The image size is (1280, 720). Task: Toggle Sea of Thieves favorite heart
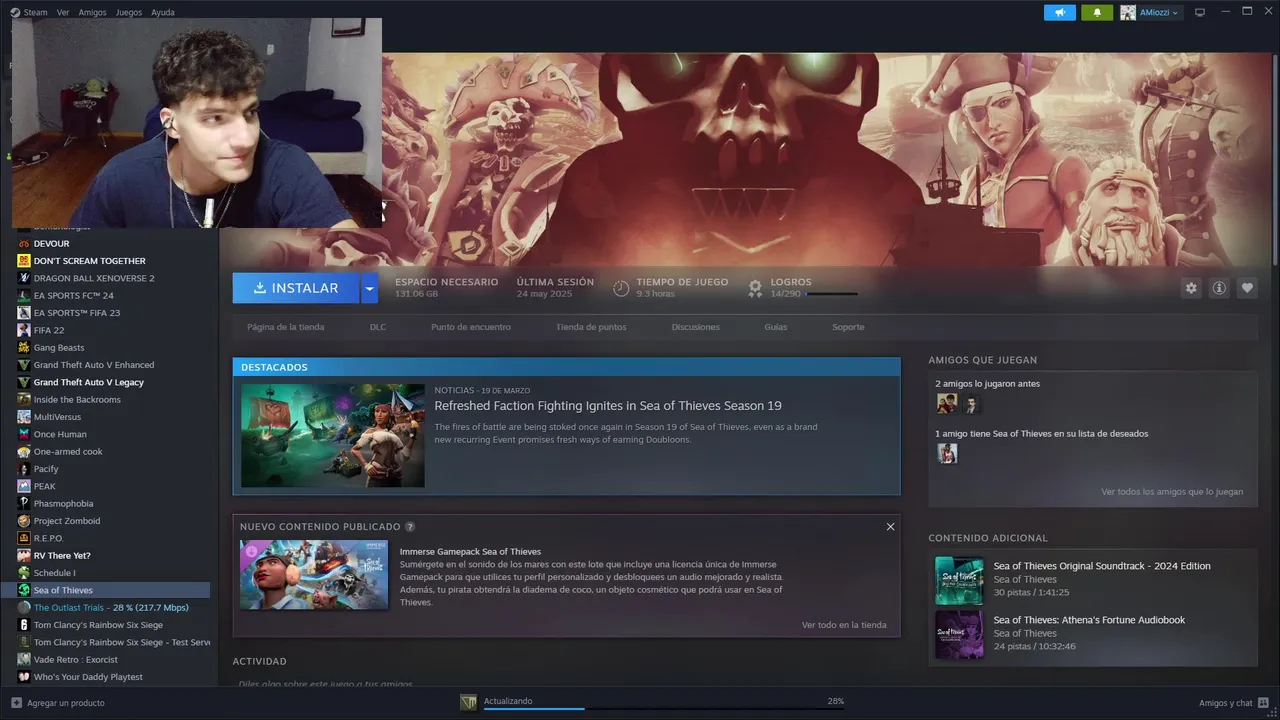pos(1247,288)
